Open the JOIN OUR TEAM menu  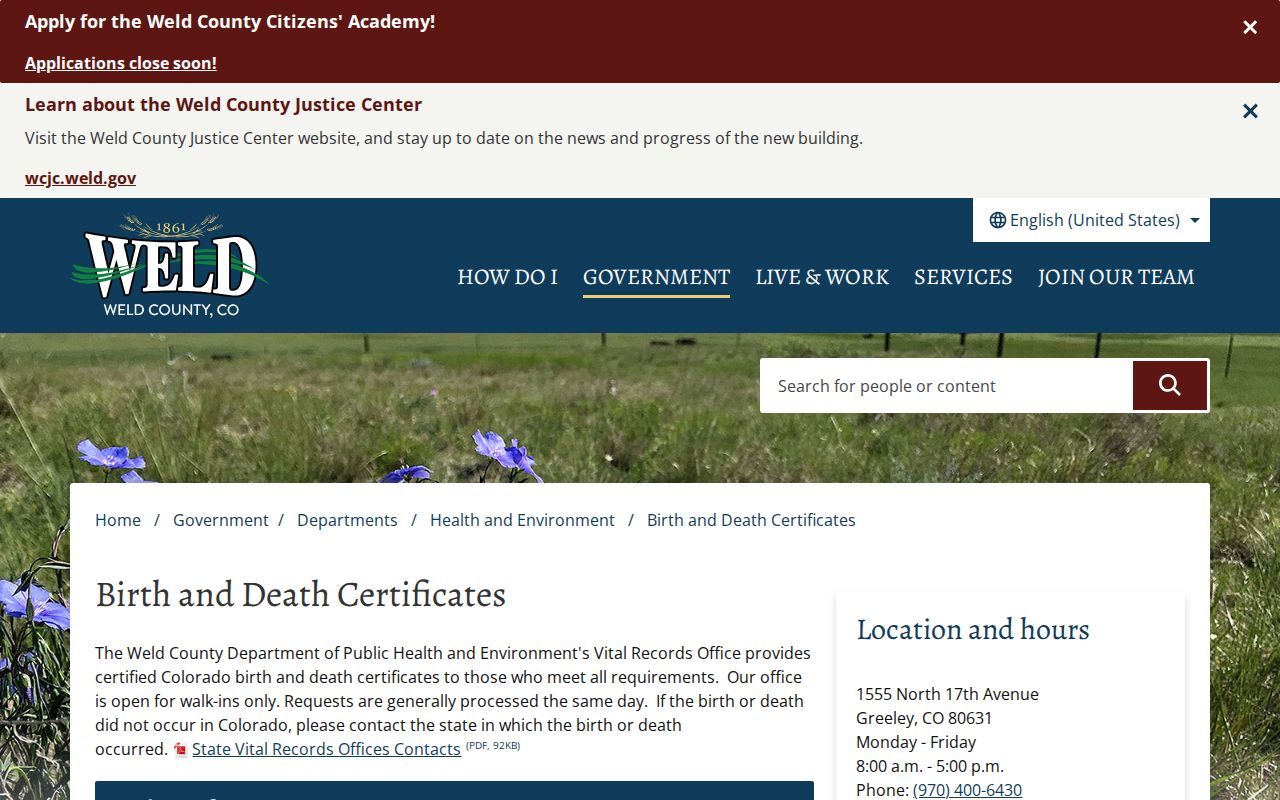click(x=1116, y=277)
